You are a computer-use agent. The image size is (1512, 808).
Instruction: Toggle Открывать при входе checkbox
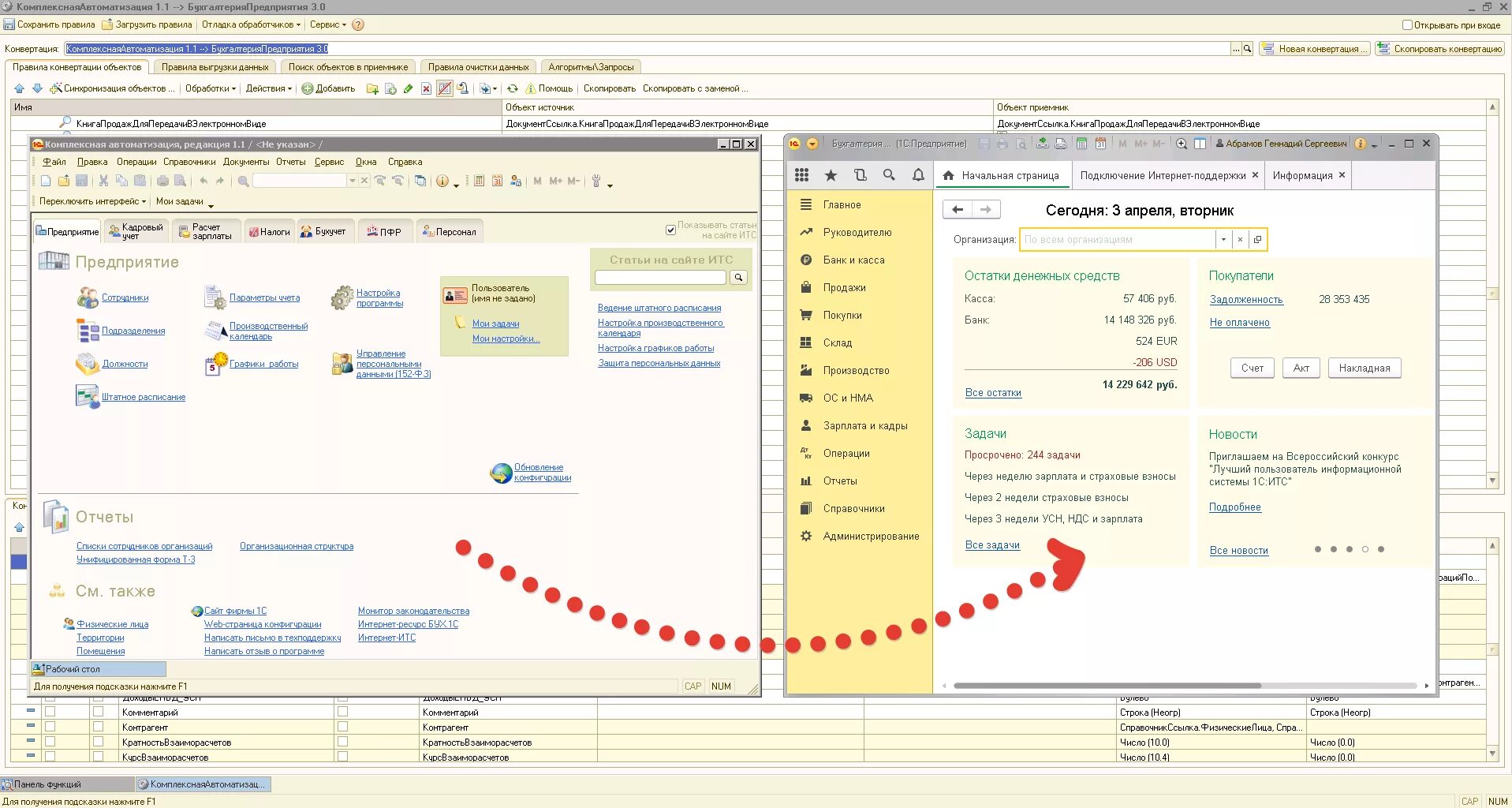point(1407,24)
